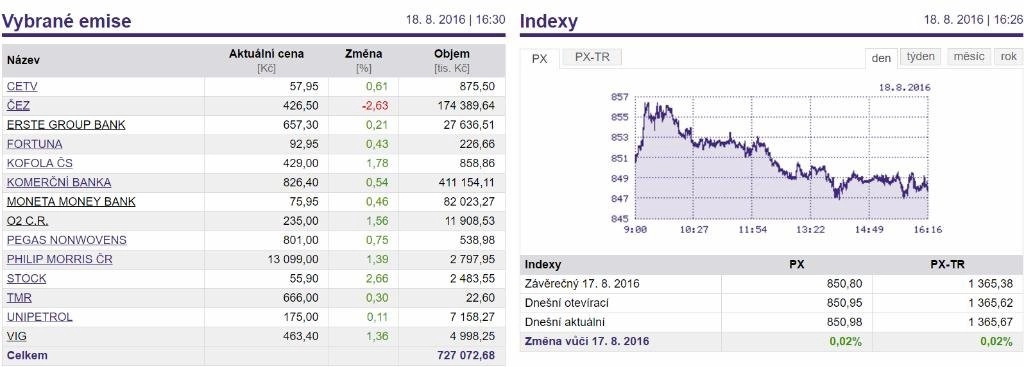The image size is (1024, 367).
Task: Open the CETV stock link
Action: tap(22, 86)
